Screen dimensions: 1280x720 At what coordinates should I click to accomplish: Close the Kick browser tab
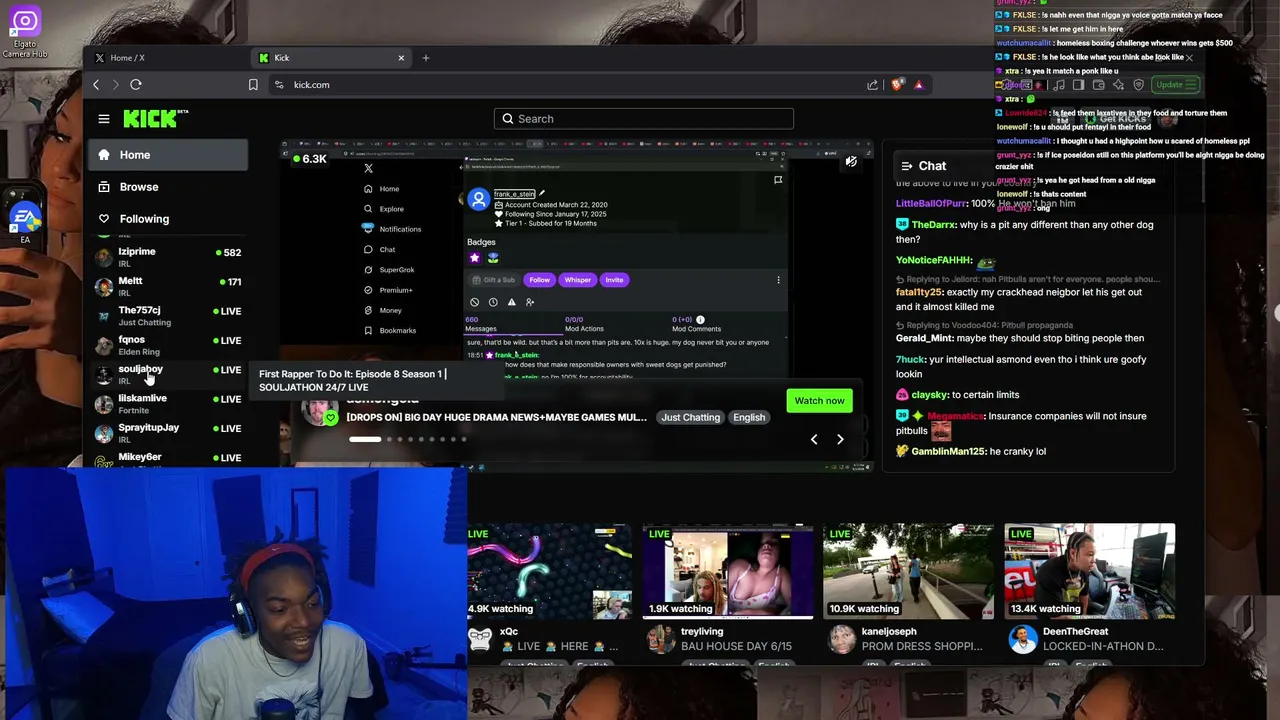point(401,58)
